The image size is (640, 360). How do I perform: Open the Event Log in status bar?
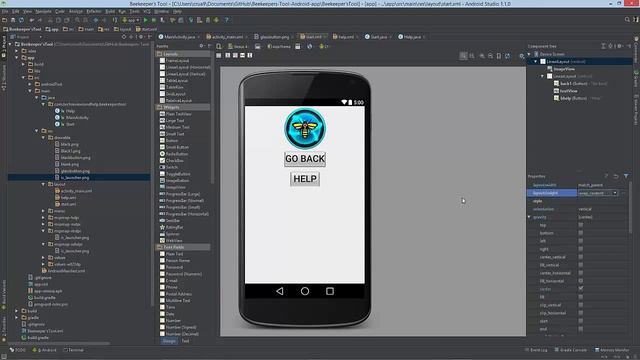[x=536, y=350]
